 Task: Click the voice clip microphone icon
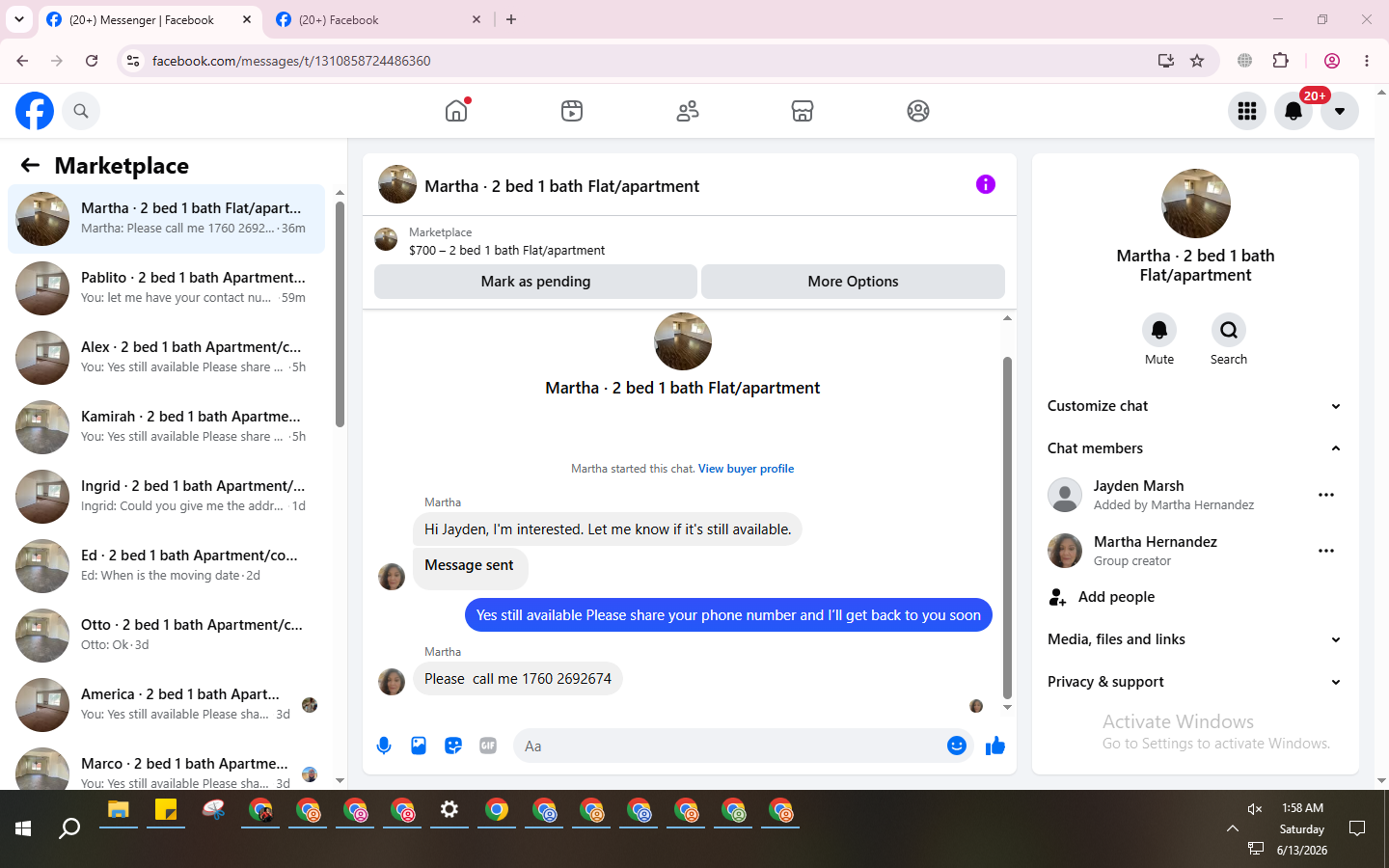384,746
